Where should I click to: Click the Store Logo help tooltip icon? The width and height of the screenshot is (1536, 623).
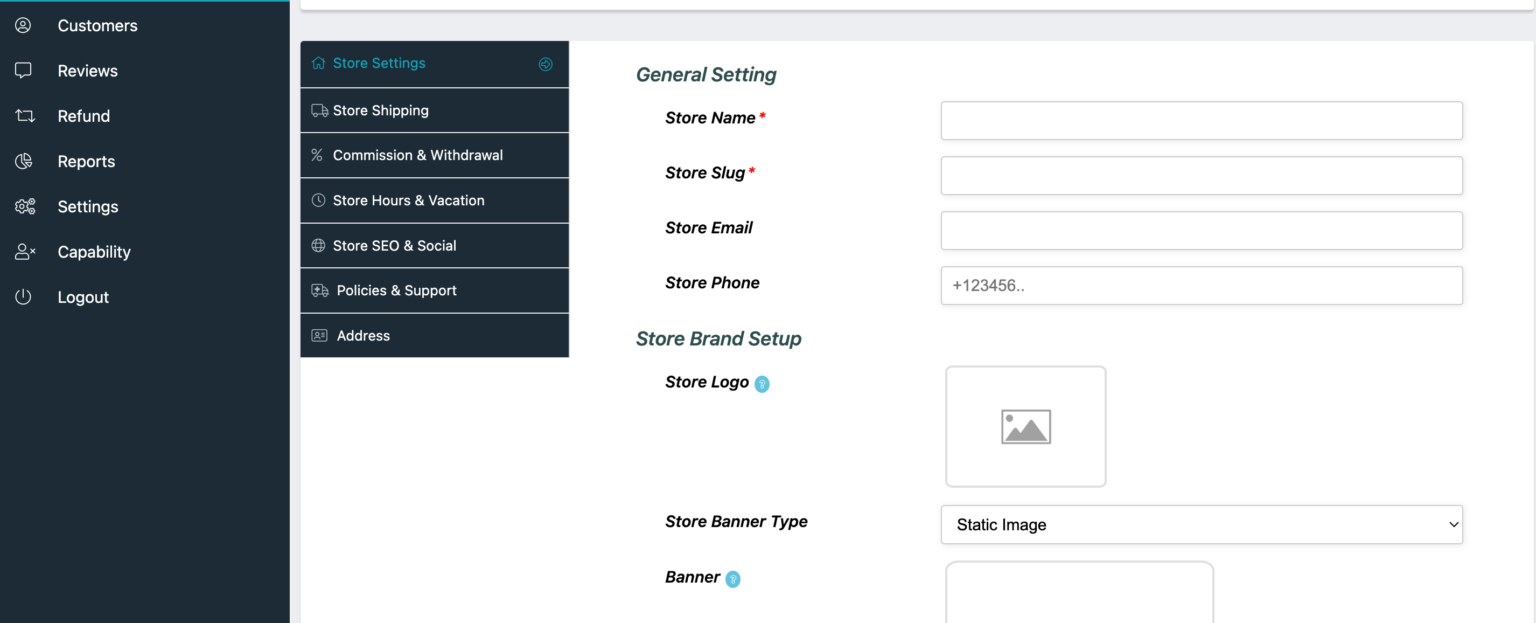coord(762,383)
